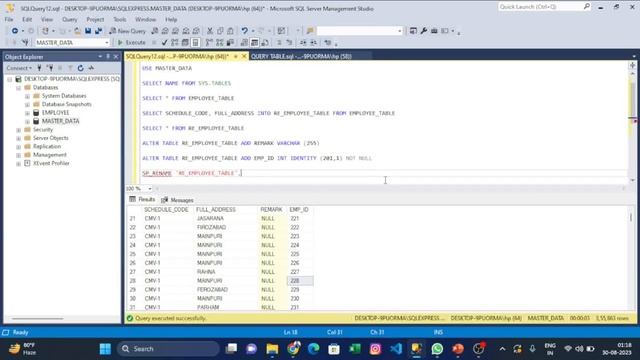Select the XEvent Profiler tree item

(x=51, y=163)
